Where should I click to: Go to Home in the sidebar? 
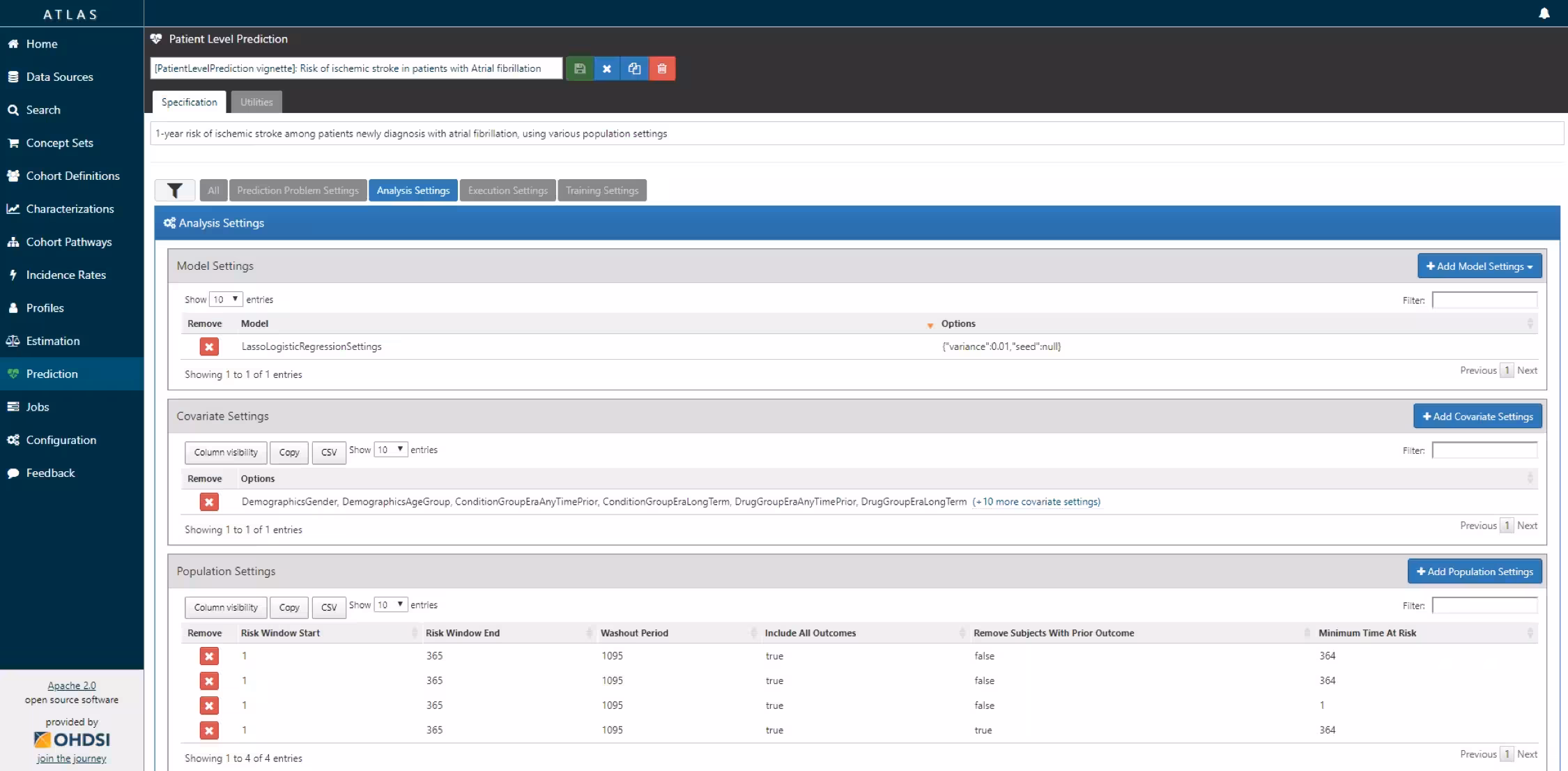(72, 44)
